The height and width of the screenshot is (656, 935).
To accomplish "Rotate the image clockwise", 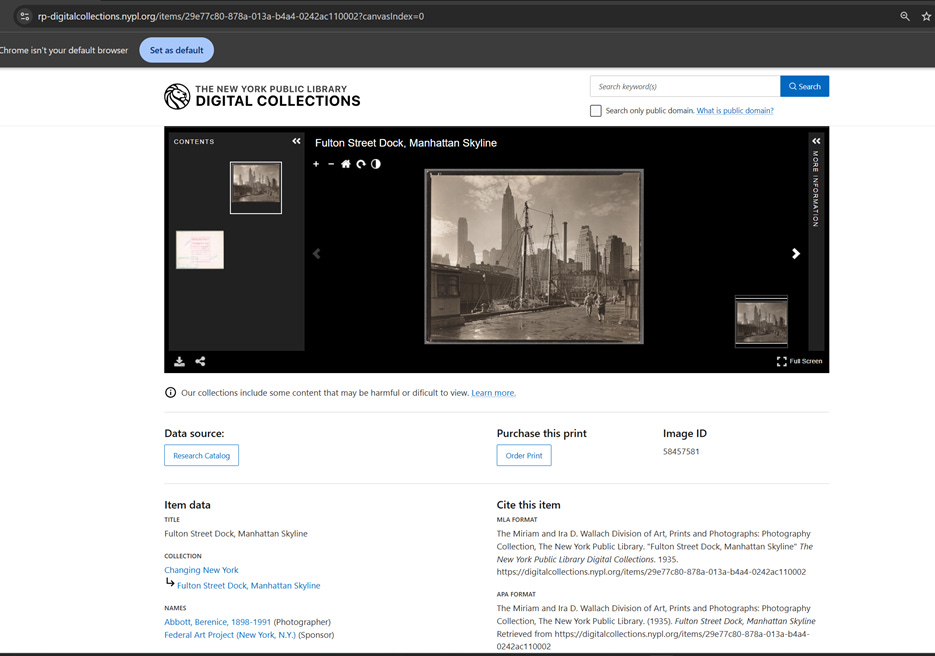I will tap(361, 164).
